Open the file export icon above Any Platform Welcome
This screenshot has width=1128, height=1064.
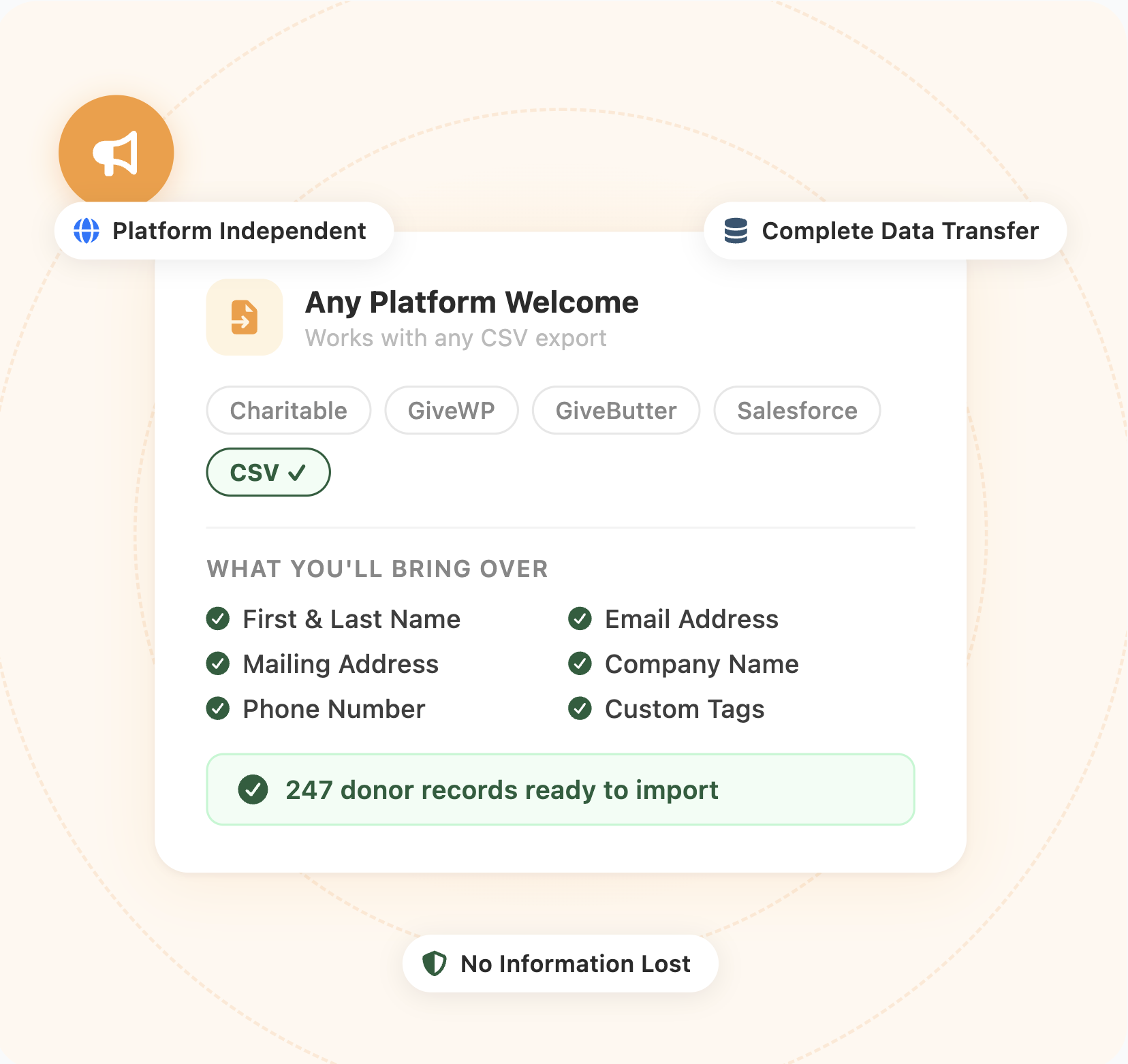pyautogui.click(x=245, y=317)
